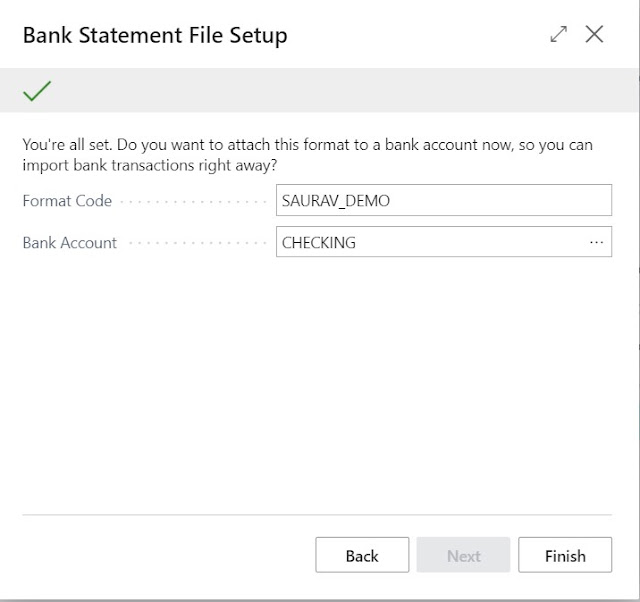The image size is (640, 602).
Task: Click the empty area below Bank Account
Action: 317,384
